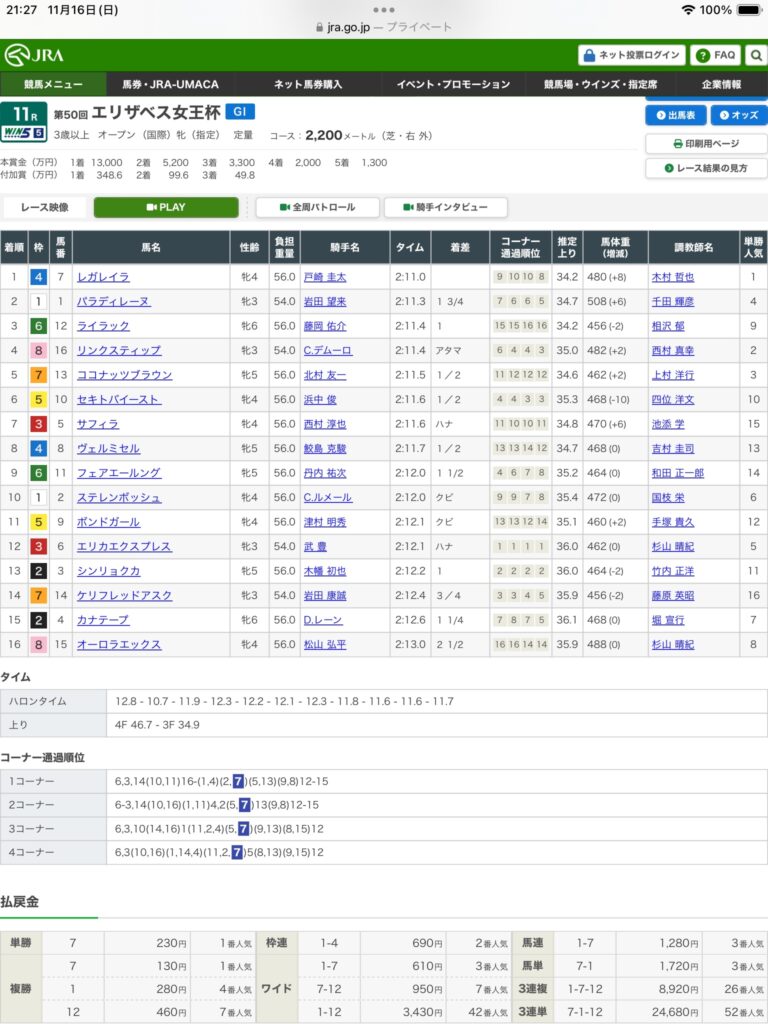Open レース結果の見方 guide
Image resolution: width=768 pixels, height=1024 pixels.
click(706, 168)
